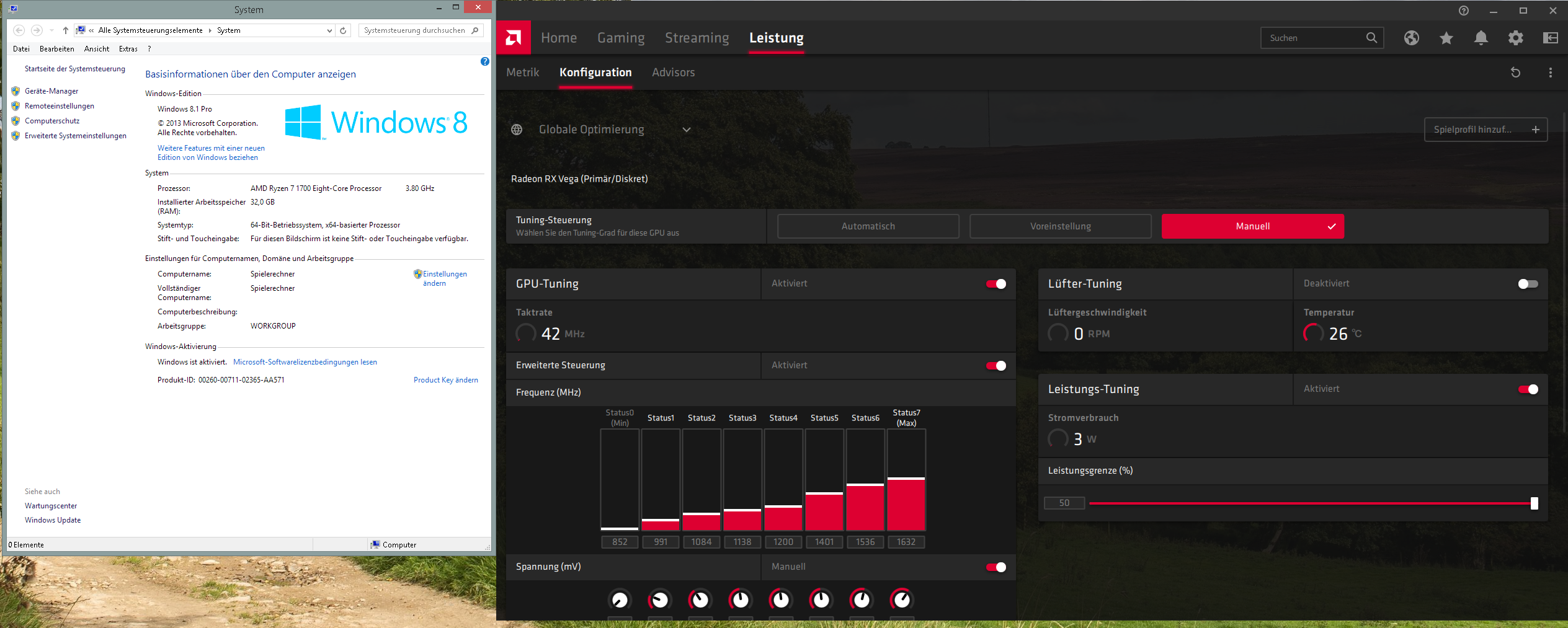Screen dimensions: 1568x628
Task: Click the shield icon next to Computerschutz
Action: 16,121
